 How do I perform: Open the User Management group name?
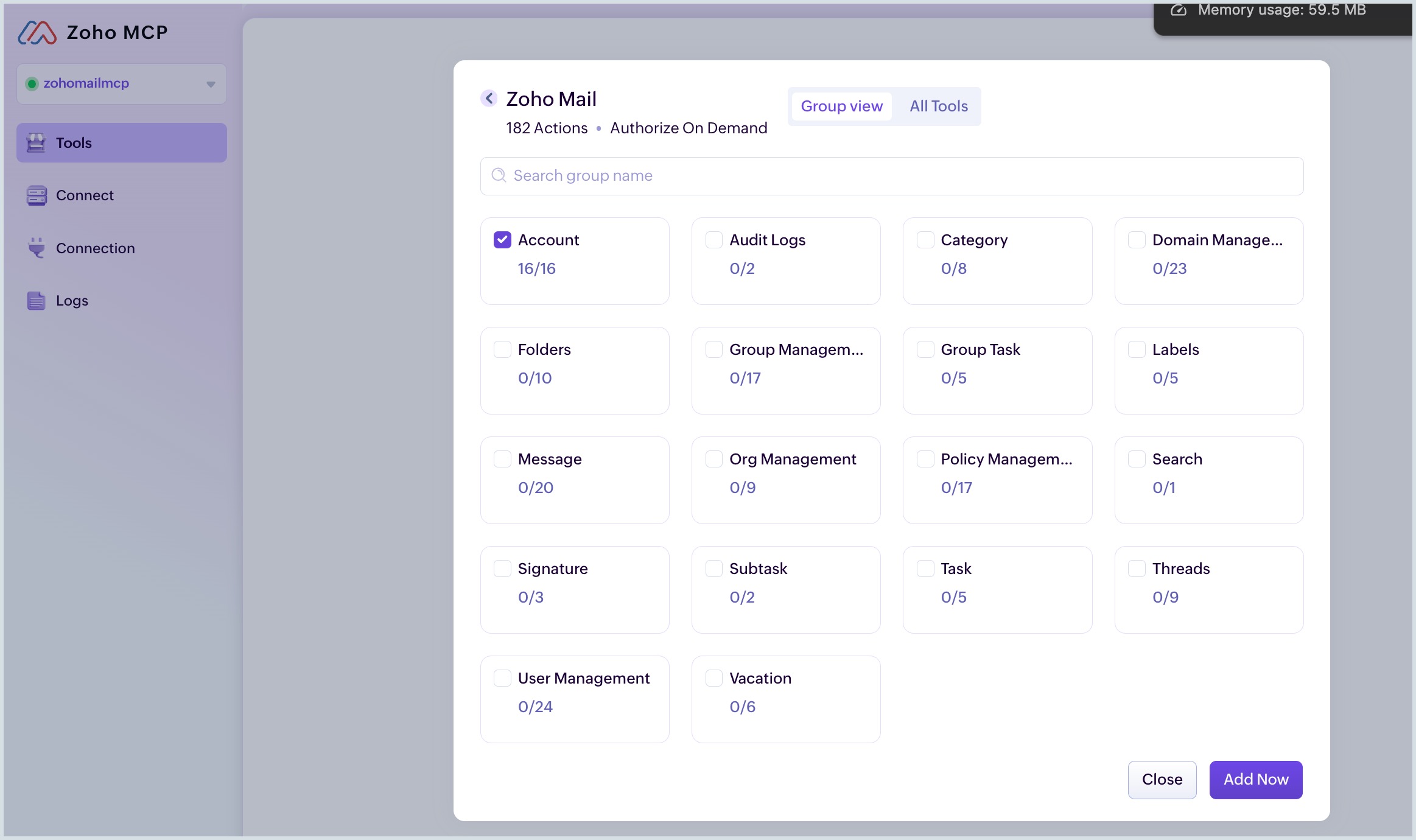(584, 678)
